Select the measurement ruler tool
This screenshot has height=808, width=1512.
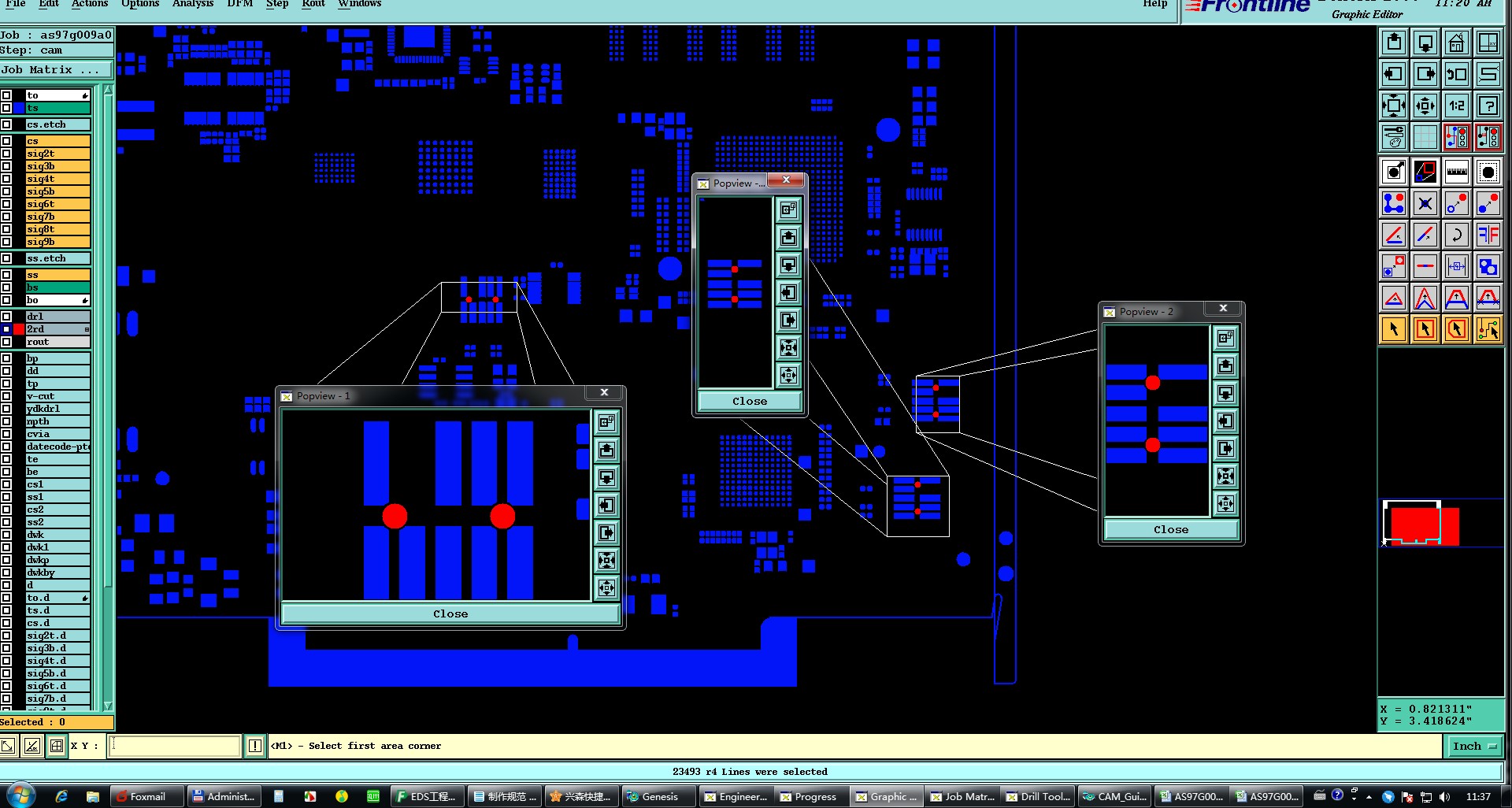click(1457, 172)
